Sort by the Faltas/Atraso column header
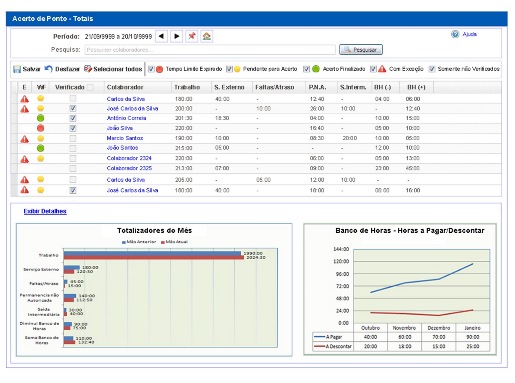Viewport: 515px width, 383px height. (x=275, y=87)
